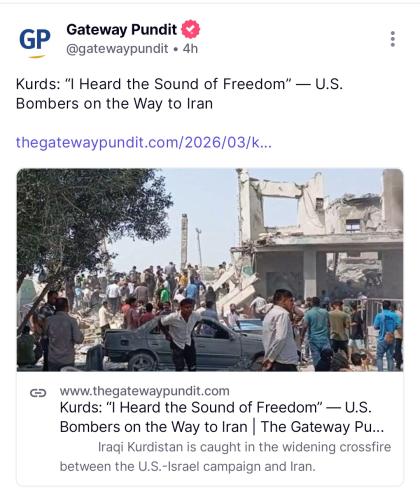Viewport: 420px width, 500px height.
Task: Click the dot separator before 4h
Action: [176, 49]
